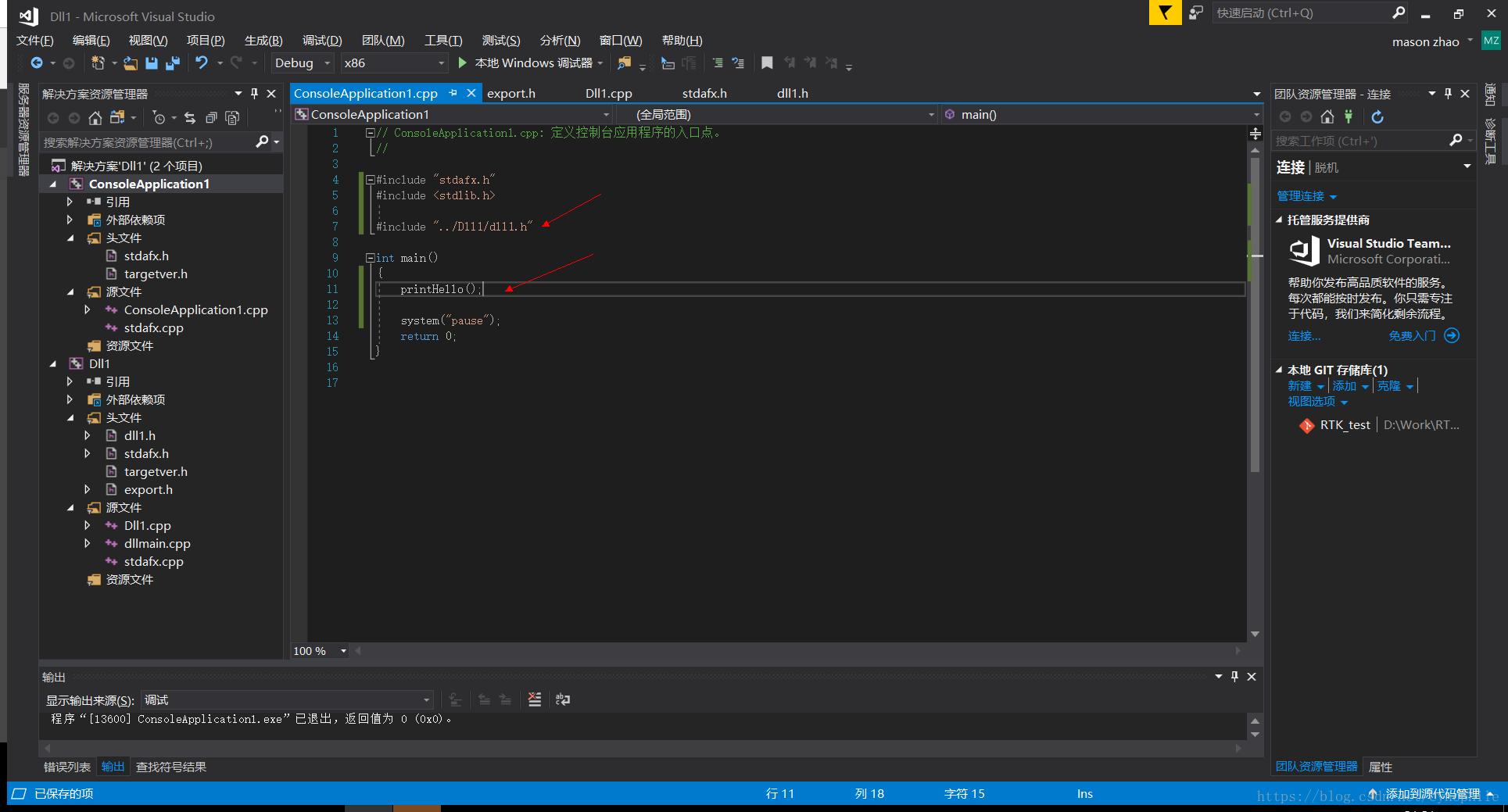
Task: Open the 调试(D) menu
Action: click(322, 41)
